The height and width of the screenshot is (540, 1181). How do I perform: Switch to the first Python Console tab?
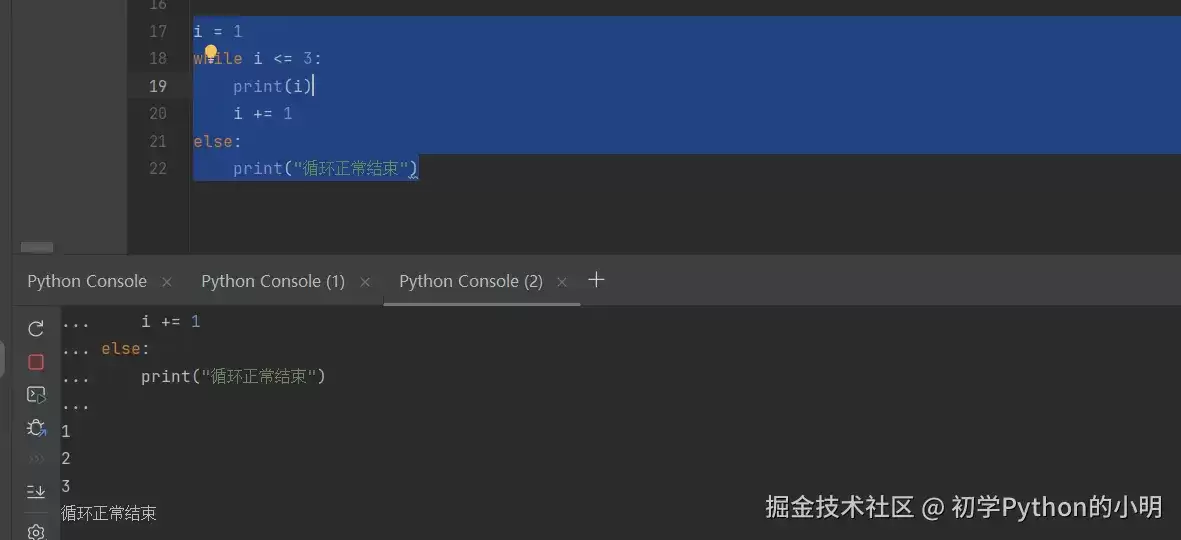pyautogui.click(x=87, y=281)
